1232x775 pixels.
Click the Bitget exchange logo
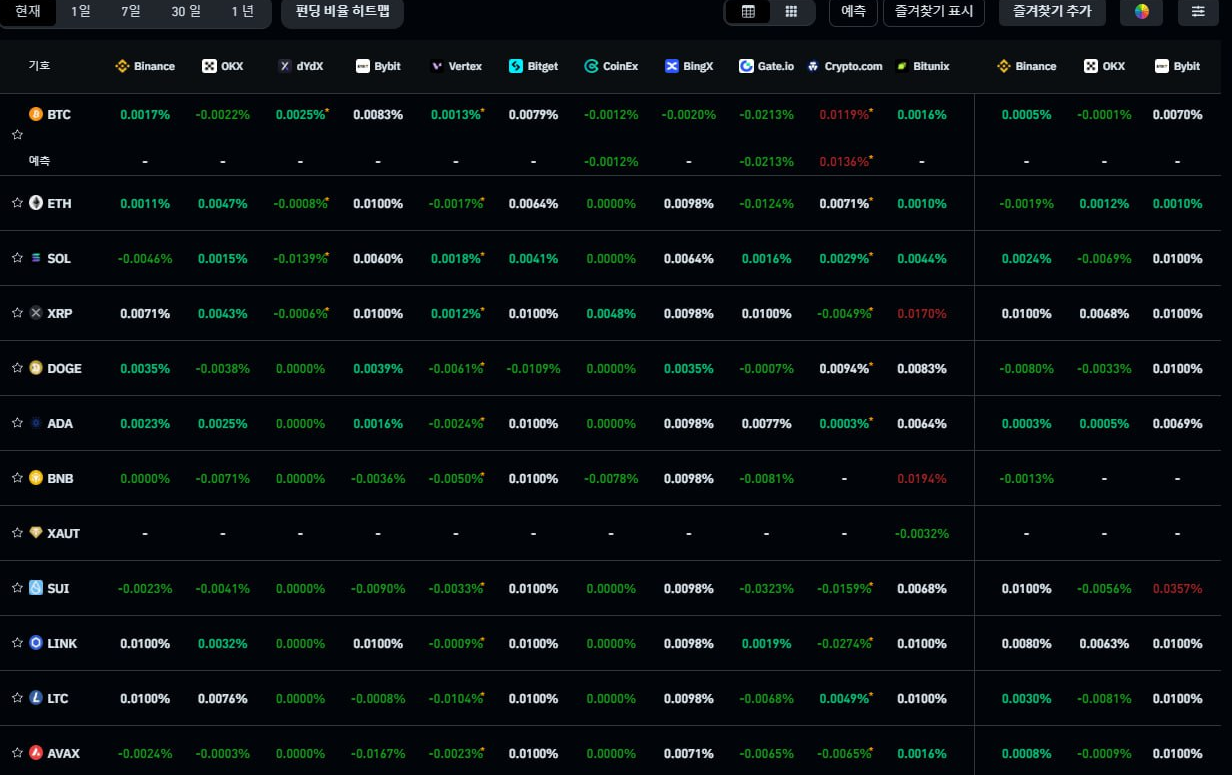point(516,66)
